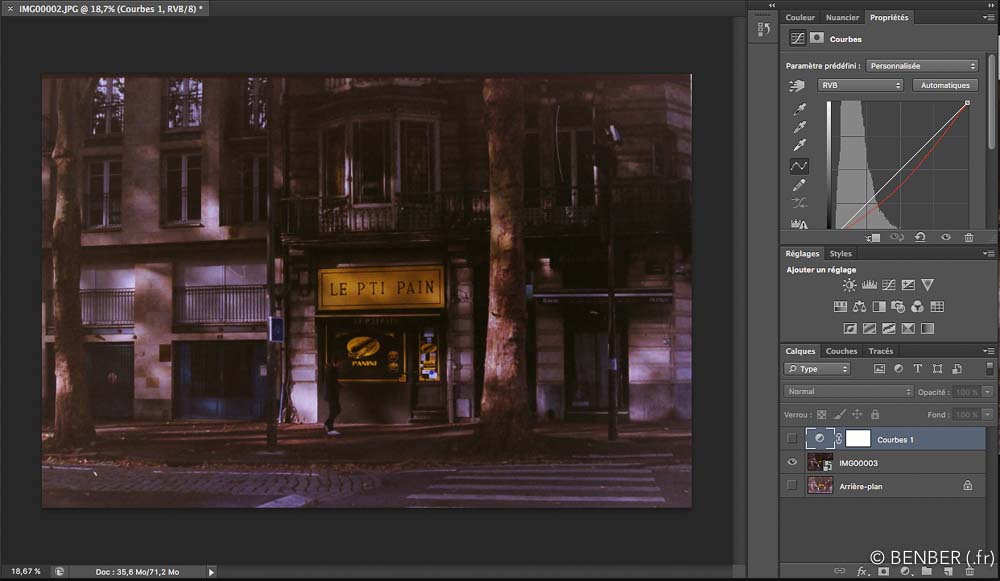Show the Arrière-plan layer
This screenshot has width=1000, height=581.
(x=792, y=486)
